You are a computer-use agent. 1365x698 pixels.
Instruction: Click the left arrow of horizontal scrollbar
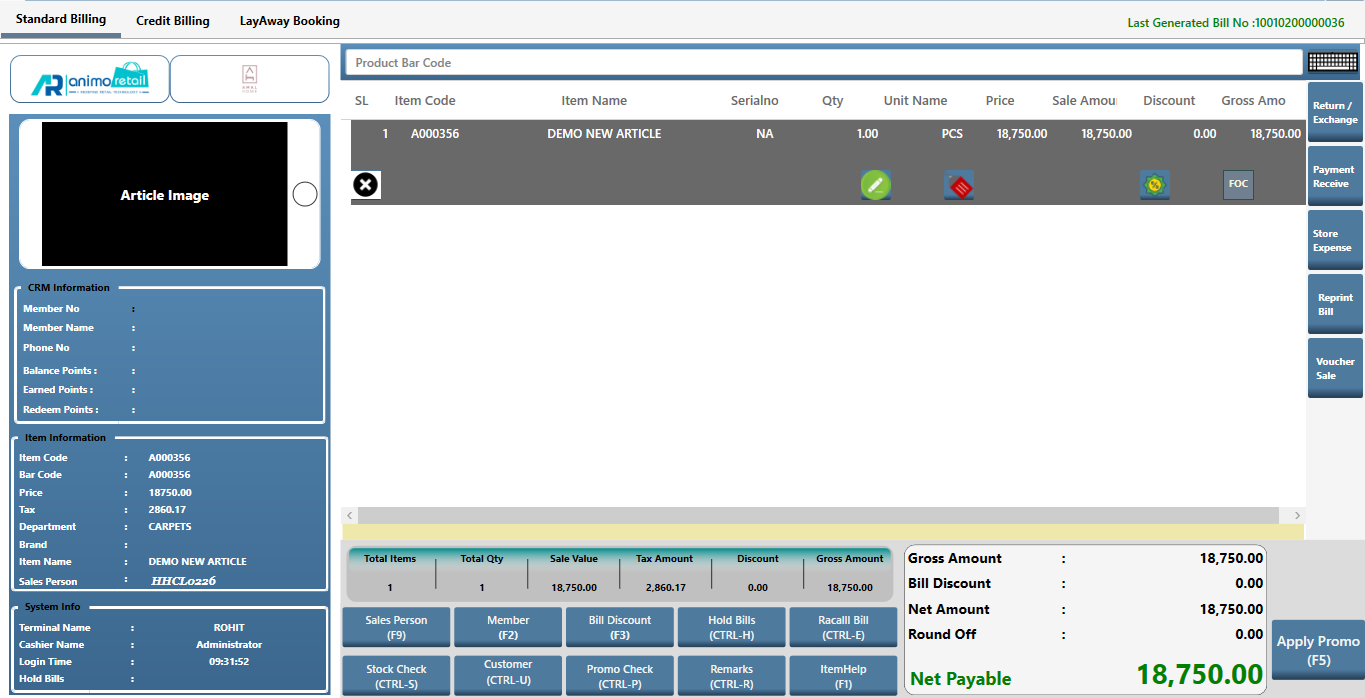[x=349, y=515]
